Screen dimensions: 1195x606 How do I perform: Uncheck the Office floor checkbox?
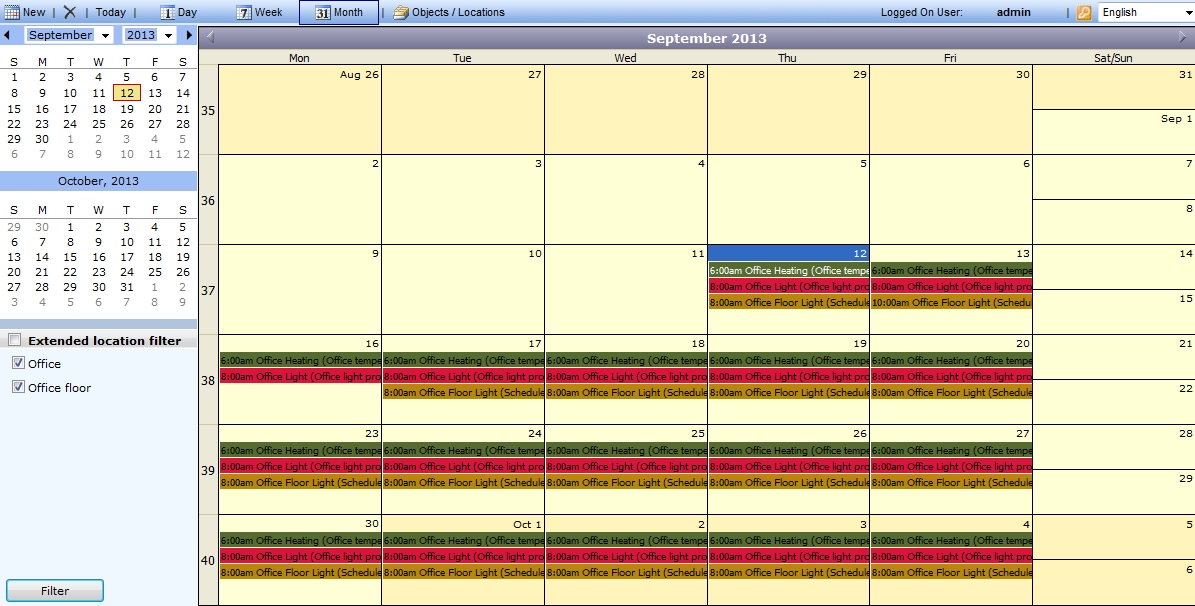(18, 387)
